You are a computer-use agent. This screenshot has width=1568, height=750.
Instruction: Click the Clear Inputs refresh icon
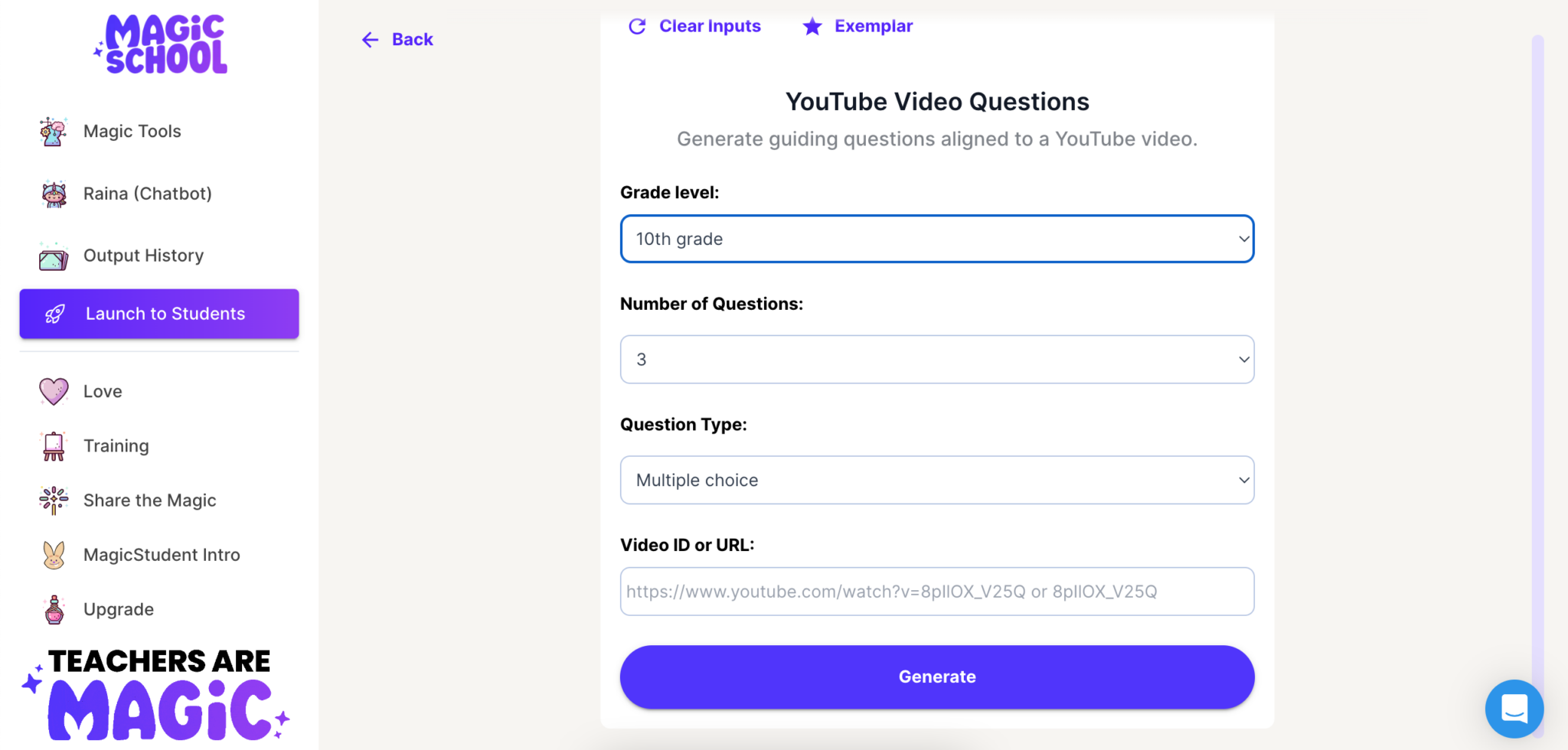[x=637, y=26]
